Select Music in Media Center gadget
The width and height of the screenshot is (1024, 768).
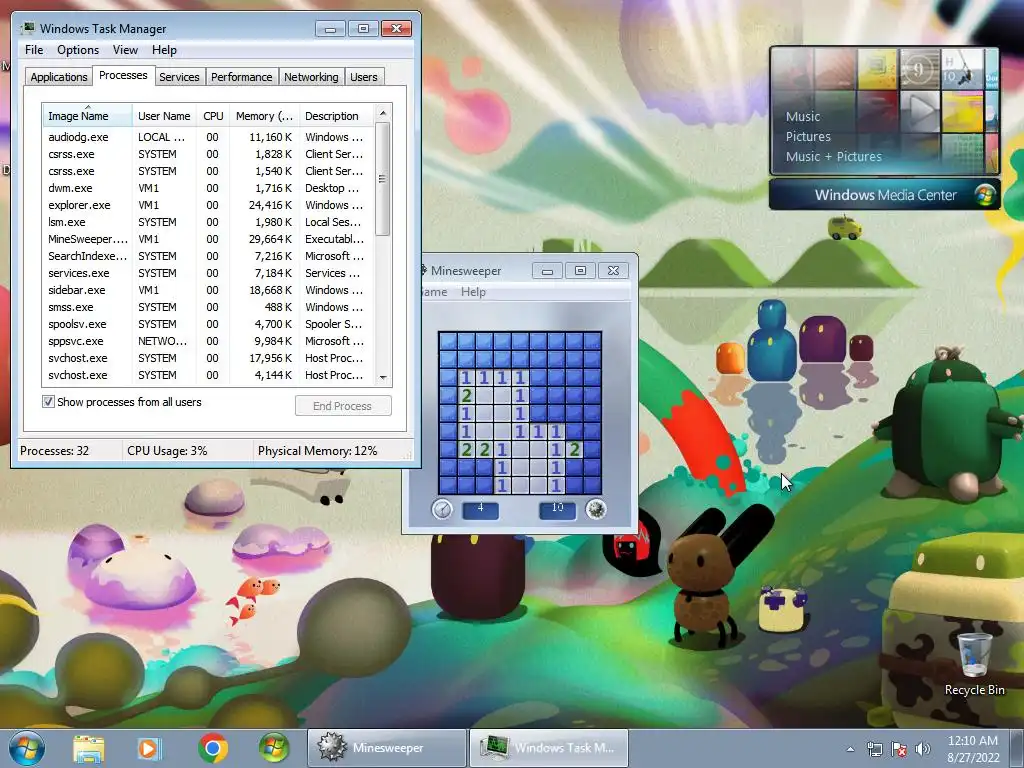click(x=803, y=117)
